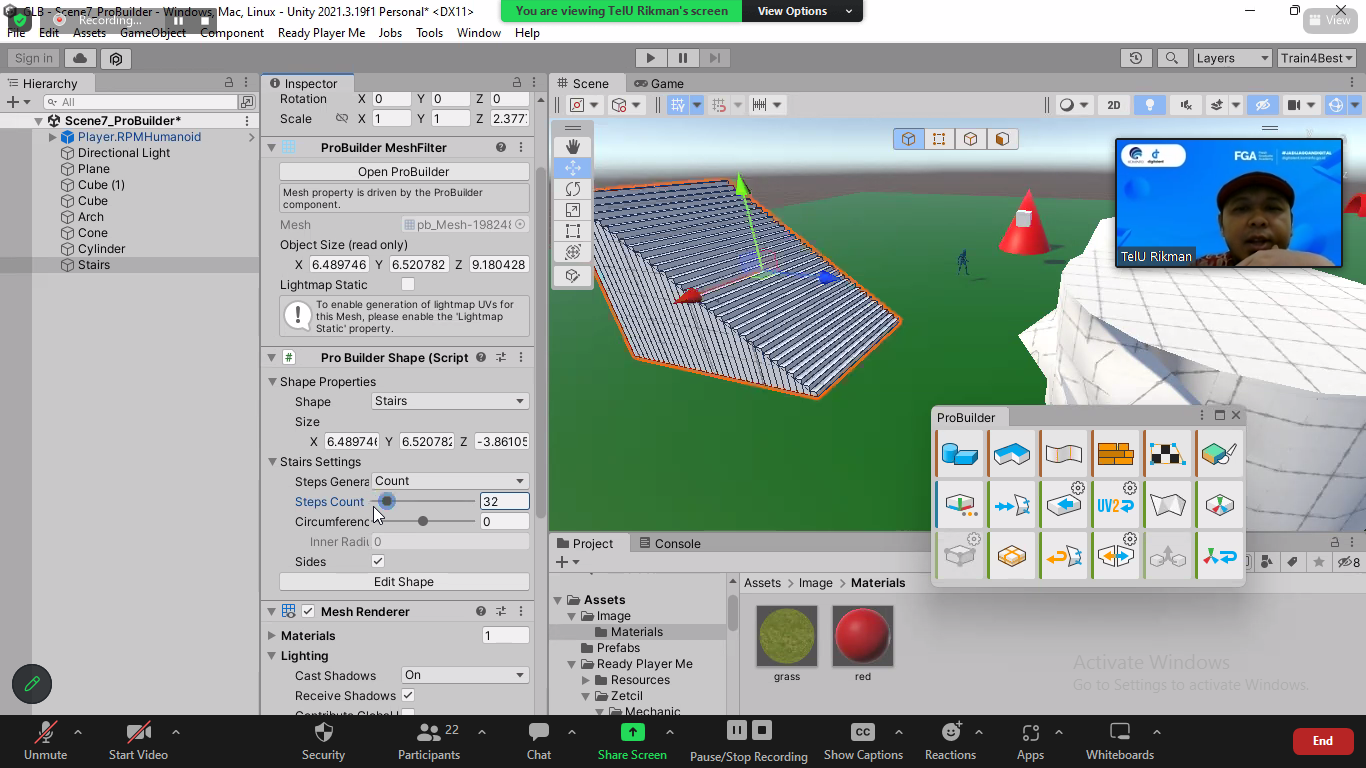The image size is (1366, 768).
Task: Click the Open ProBuilder button
Action: tap(404, 172)
